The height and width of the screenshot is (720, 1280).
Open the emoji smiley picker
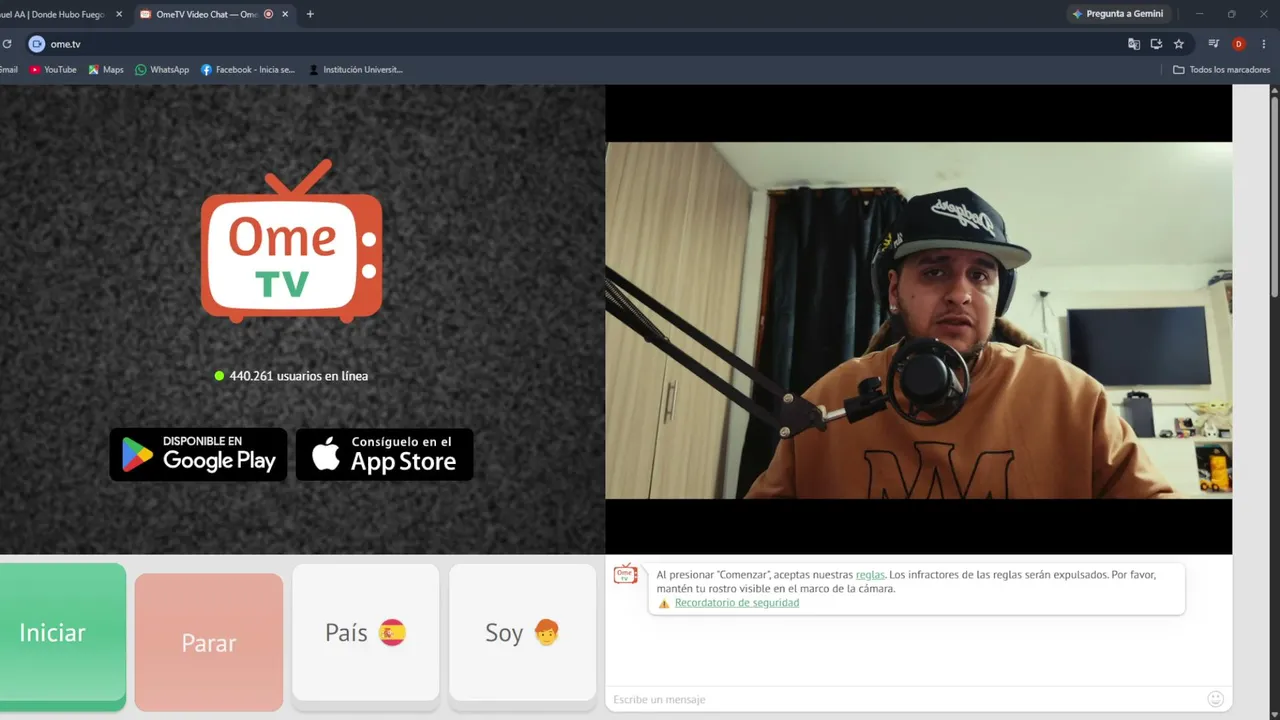[1216, 699]
